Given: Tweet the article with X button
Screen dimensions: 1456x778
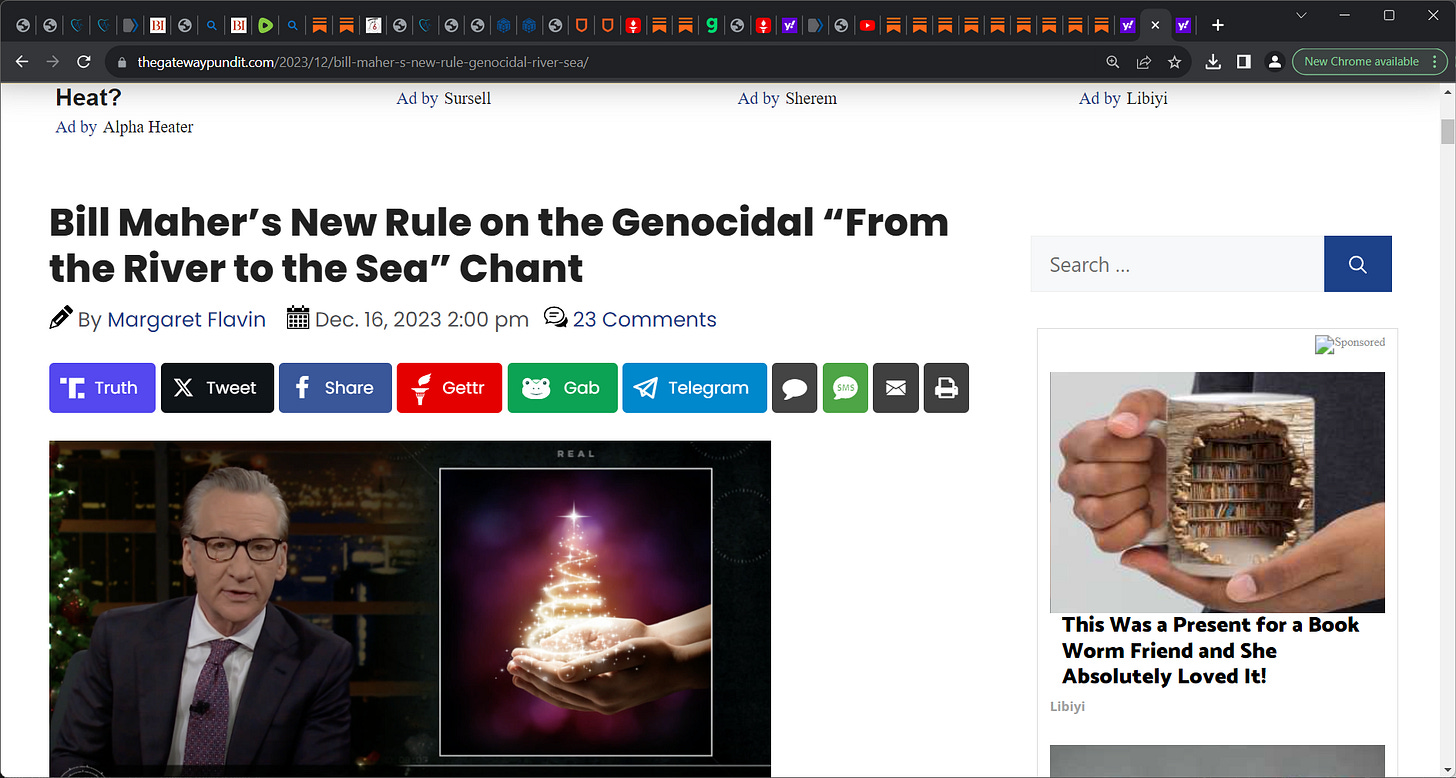Looking at the screenshot, I should point(217,388).
